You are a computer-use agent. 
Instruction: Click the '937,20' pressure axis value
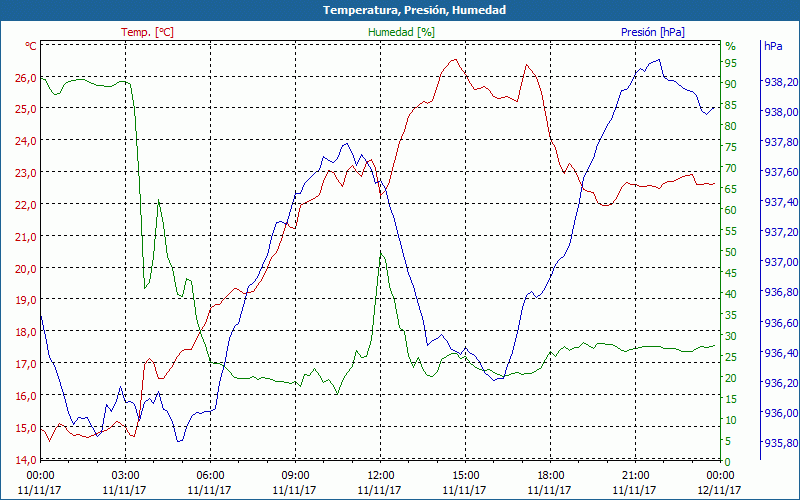click(779, 232)
